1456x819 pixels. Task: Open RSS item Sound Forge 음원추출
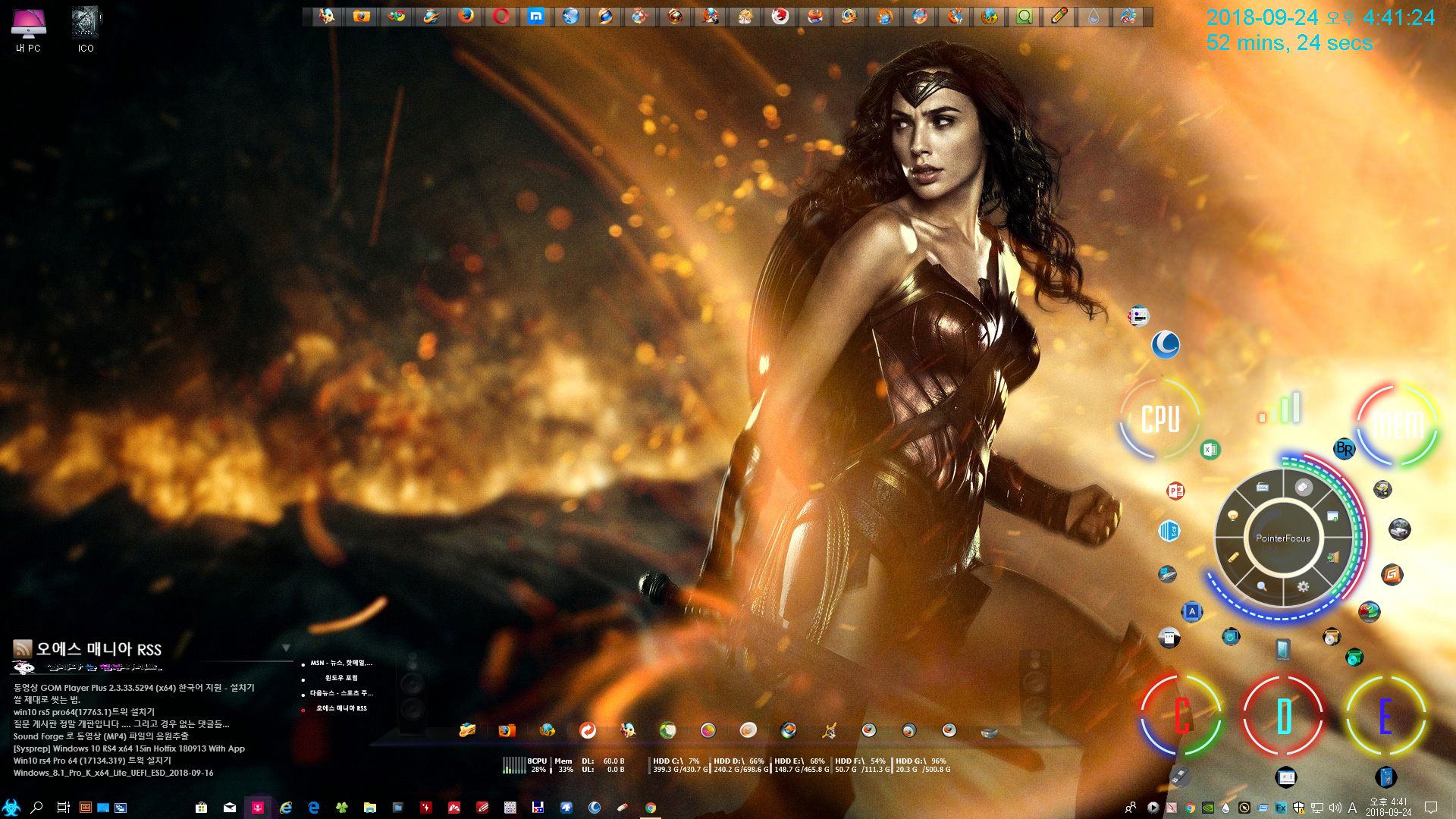(x=101, y=736)
